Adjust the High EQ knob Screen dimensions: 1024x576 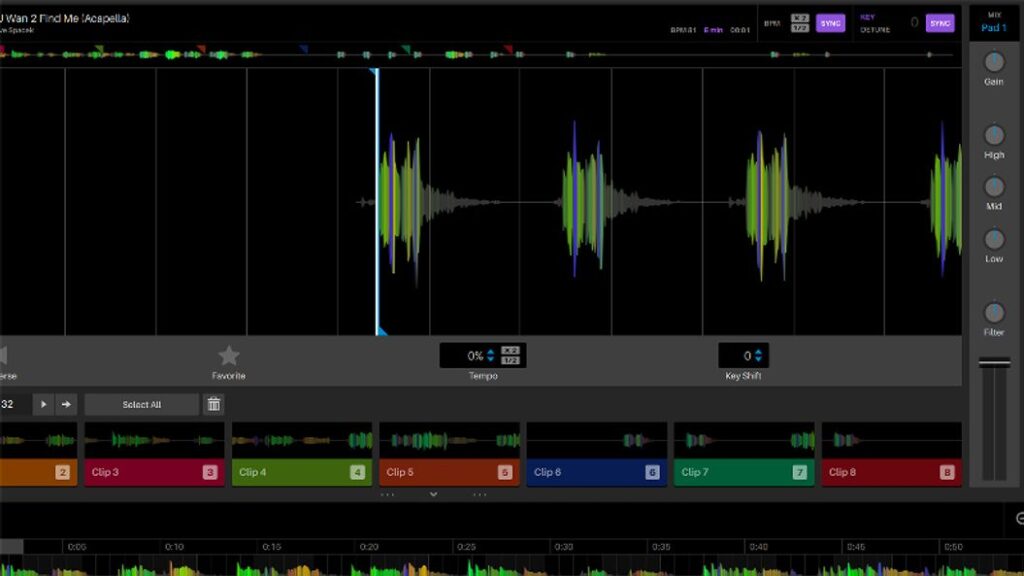click(x=994, y=135)
